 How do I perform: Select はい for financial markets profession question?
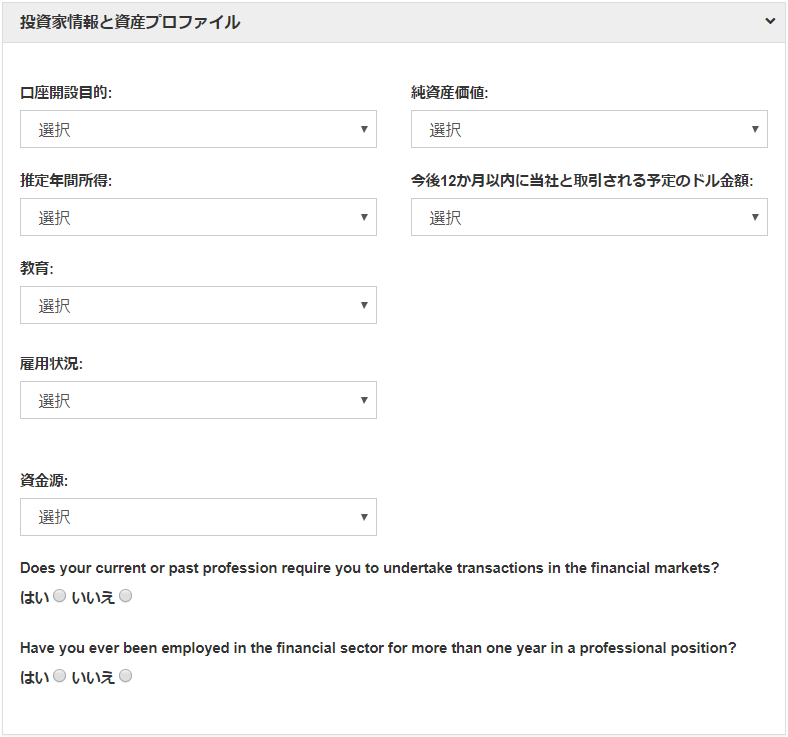click(x=59, y=597)
